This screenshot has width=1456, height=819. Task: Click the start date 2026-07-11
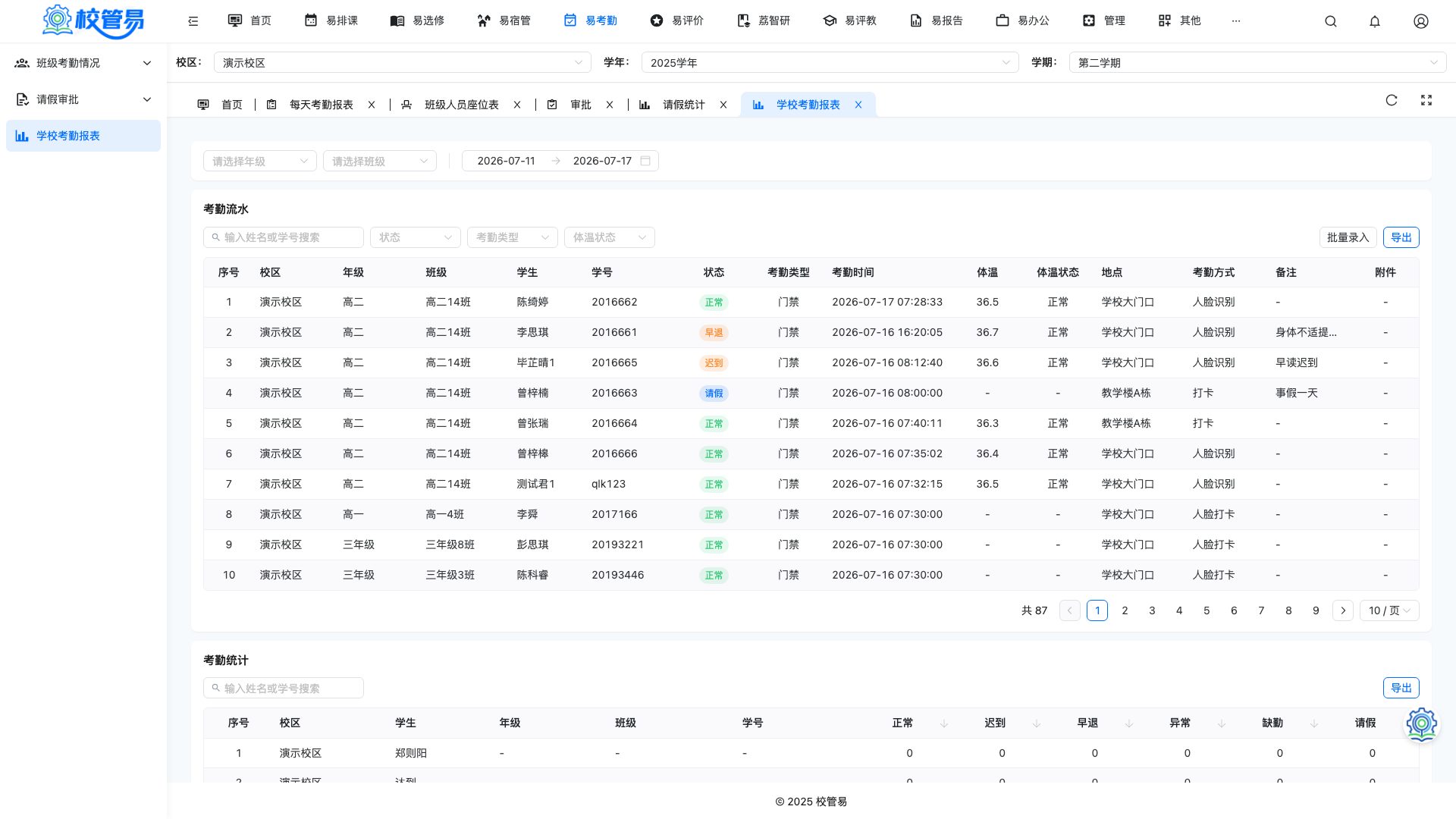506,161
